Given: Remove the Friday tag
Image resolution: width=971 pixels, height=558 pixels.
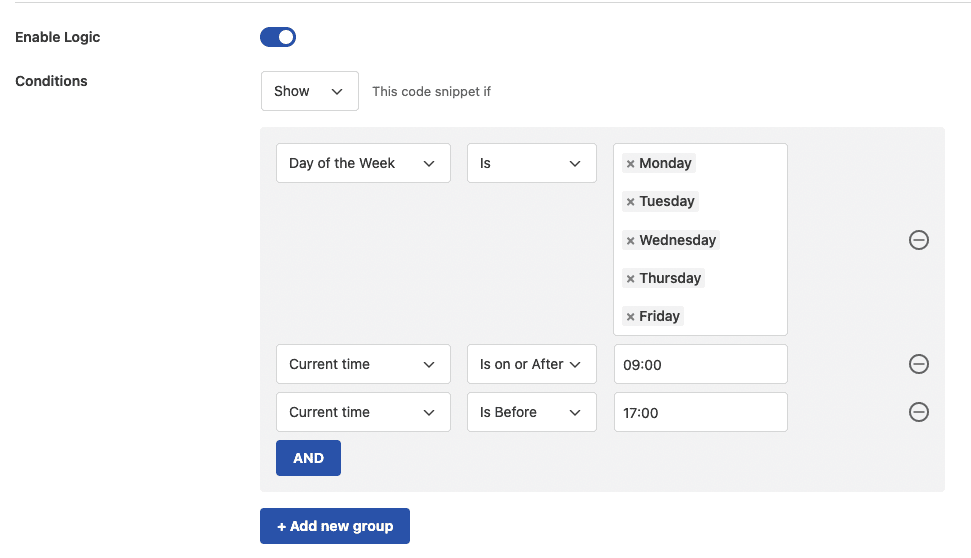Looking at the screenshot, I should click(x=630, y=316).
